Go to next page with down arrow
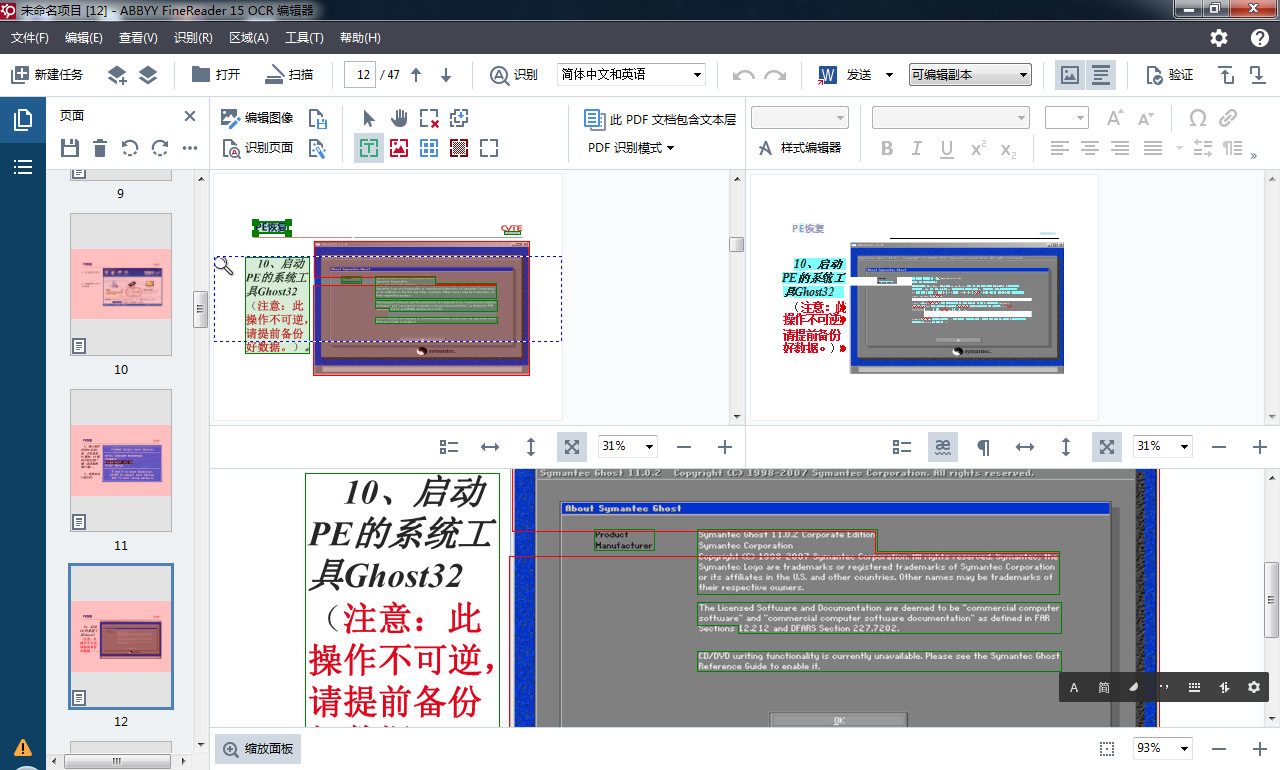 tap(446, 75)
